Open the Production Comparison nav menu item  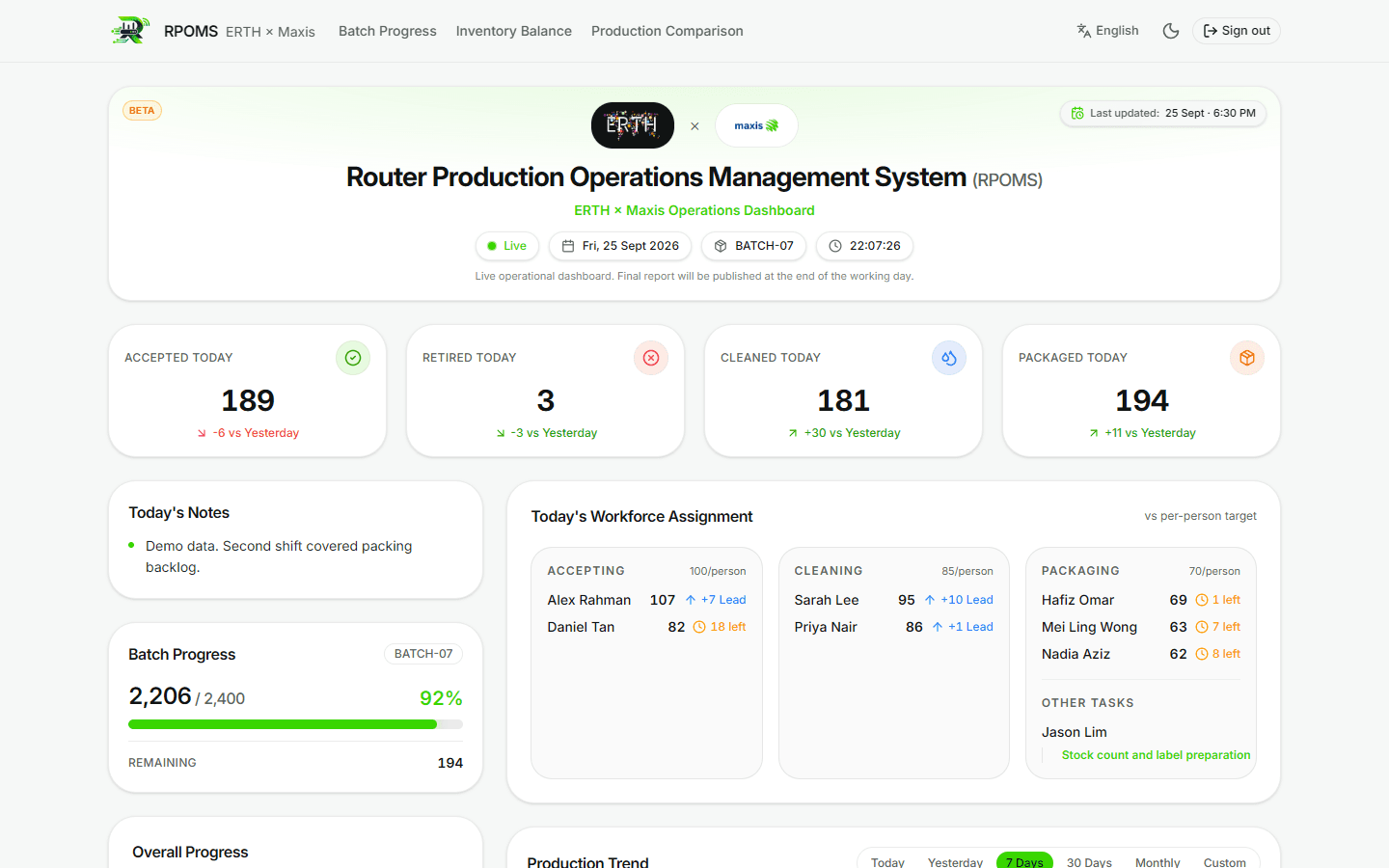coord(667,31)
